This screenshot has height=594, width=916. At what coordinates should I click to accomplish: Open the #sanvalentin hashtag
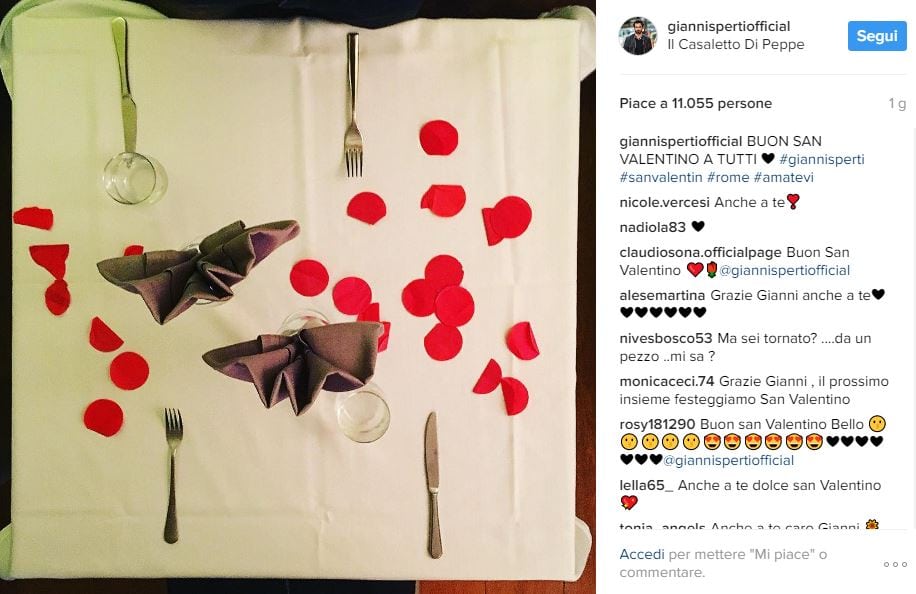tap(660, 177)
